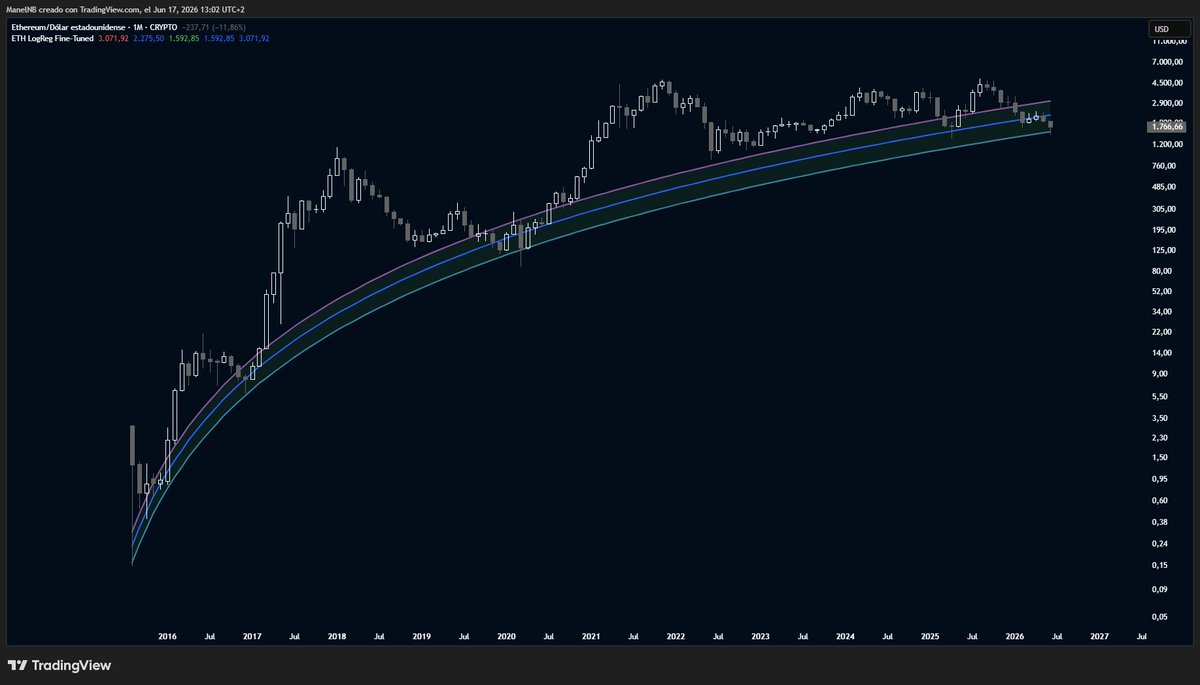Click the 2023 label on time axis
Screen dimensions: 1200x685
(760, 635)
